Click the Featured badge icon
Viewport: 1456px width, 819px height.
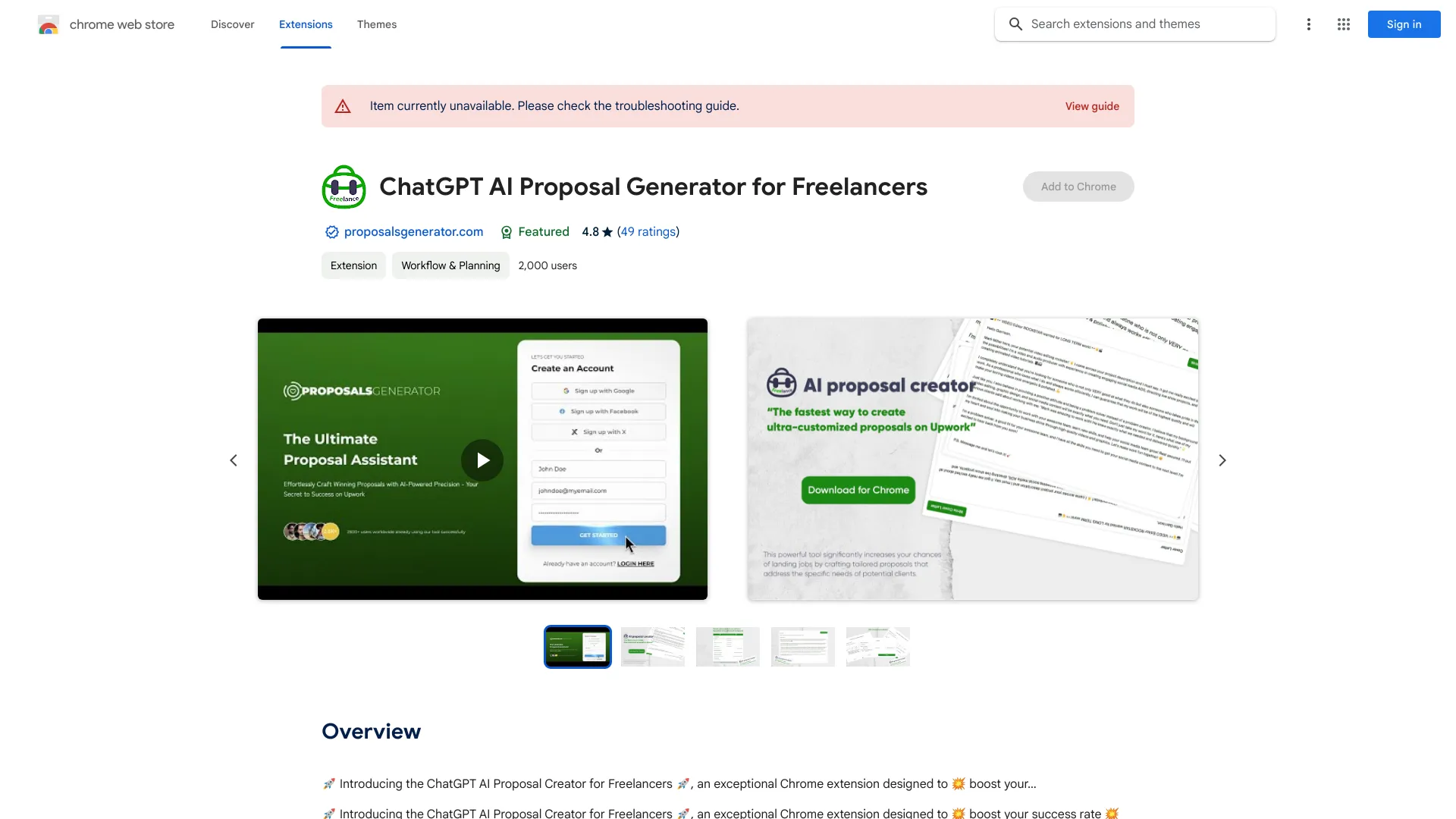[505, 232]
